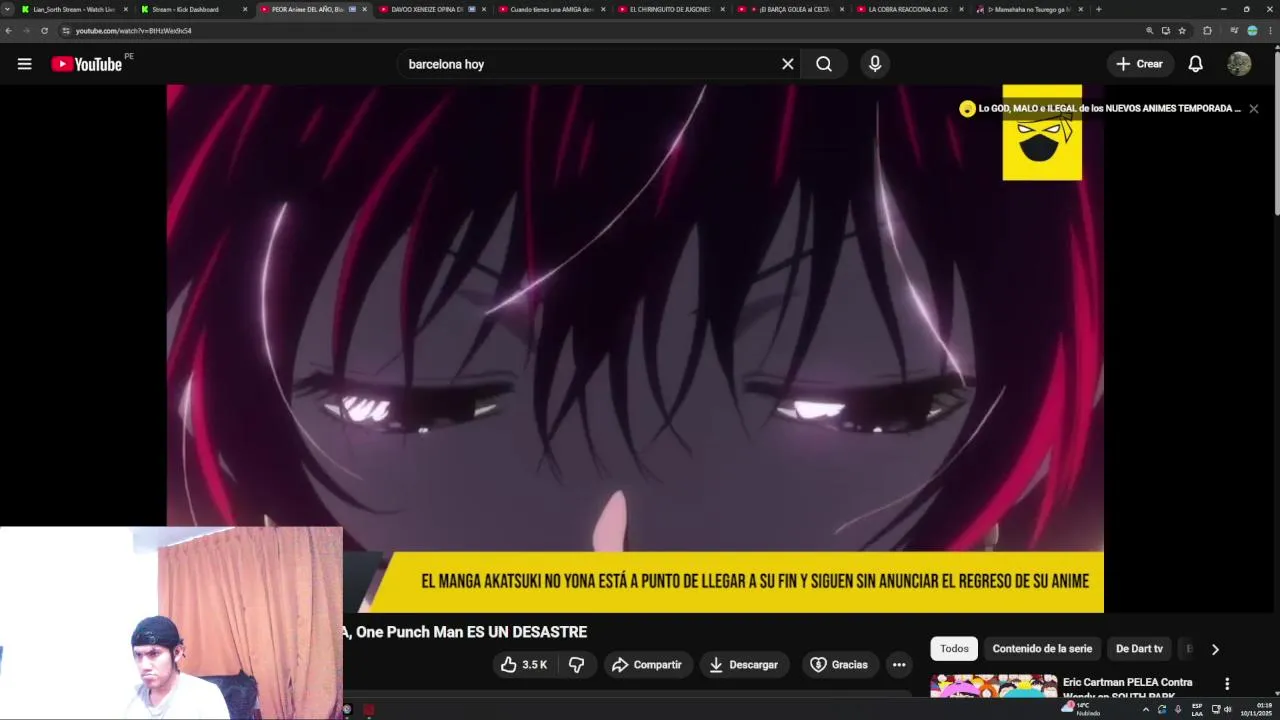Like the video with thumbs up
This screenshot has height=720, width=1280.
pyautogui.click(x=526, y=665)
